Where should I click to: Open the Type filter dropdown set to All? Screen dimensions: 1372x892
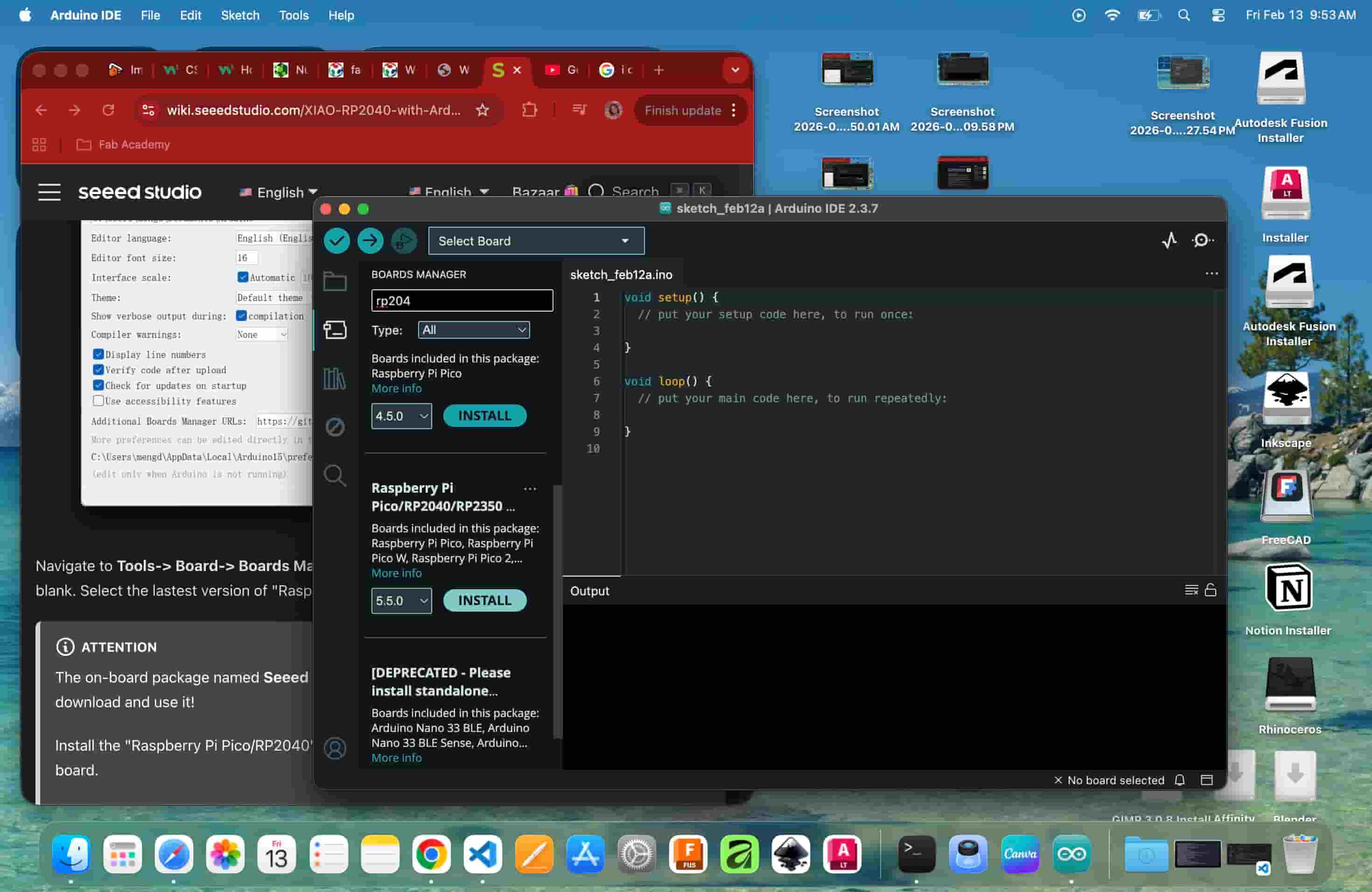[473, 330]
